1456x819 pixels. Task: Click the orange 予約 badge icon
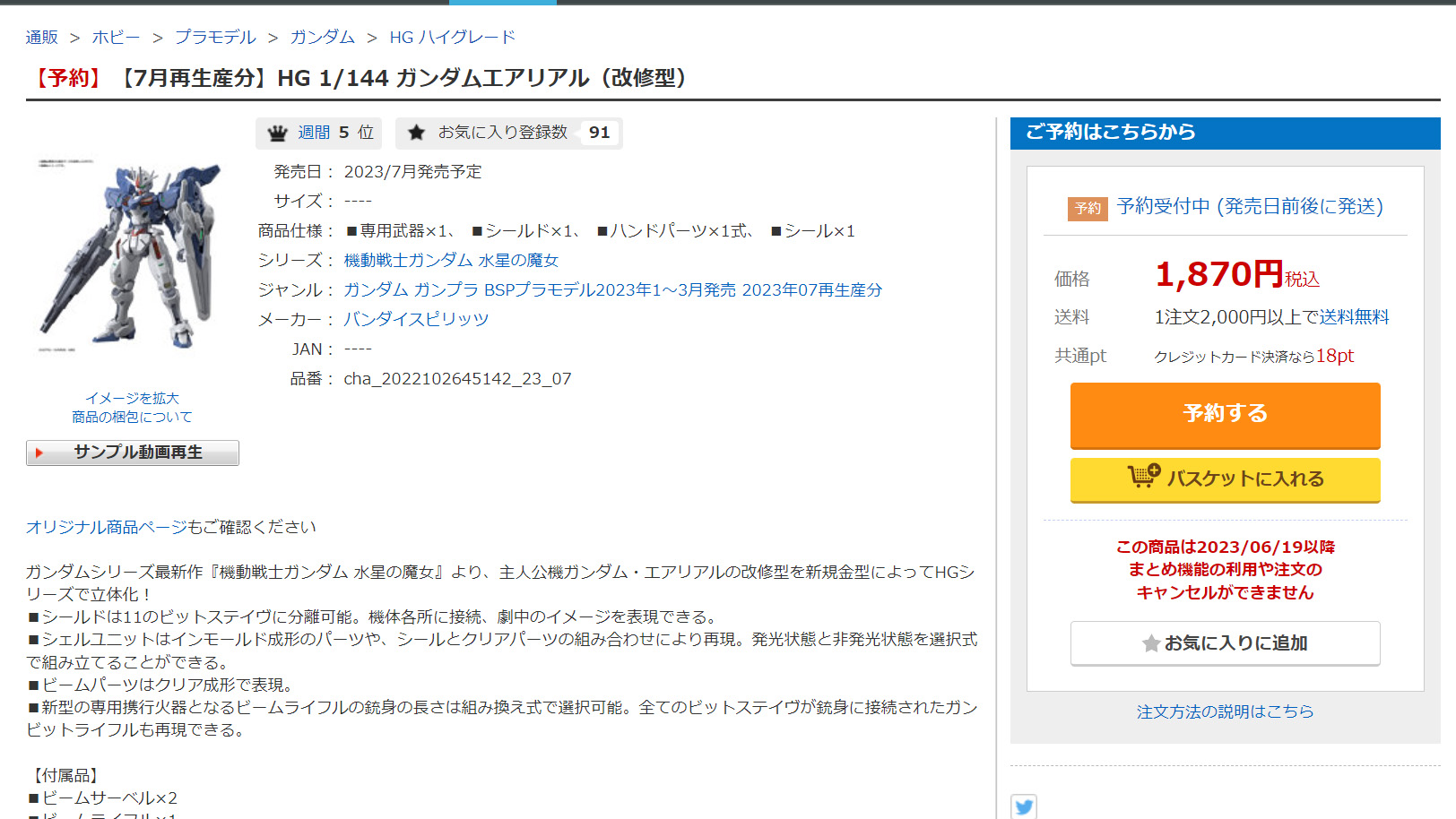click(1088, 208)
